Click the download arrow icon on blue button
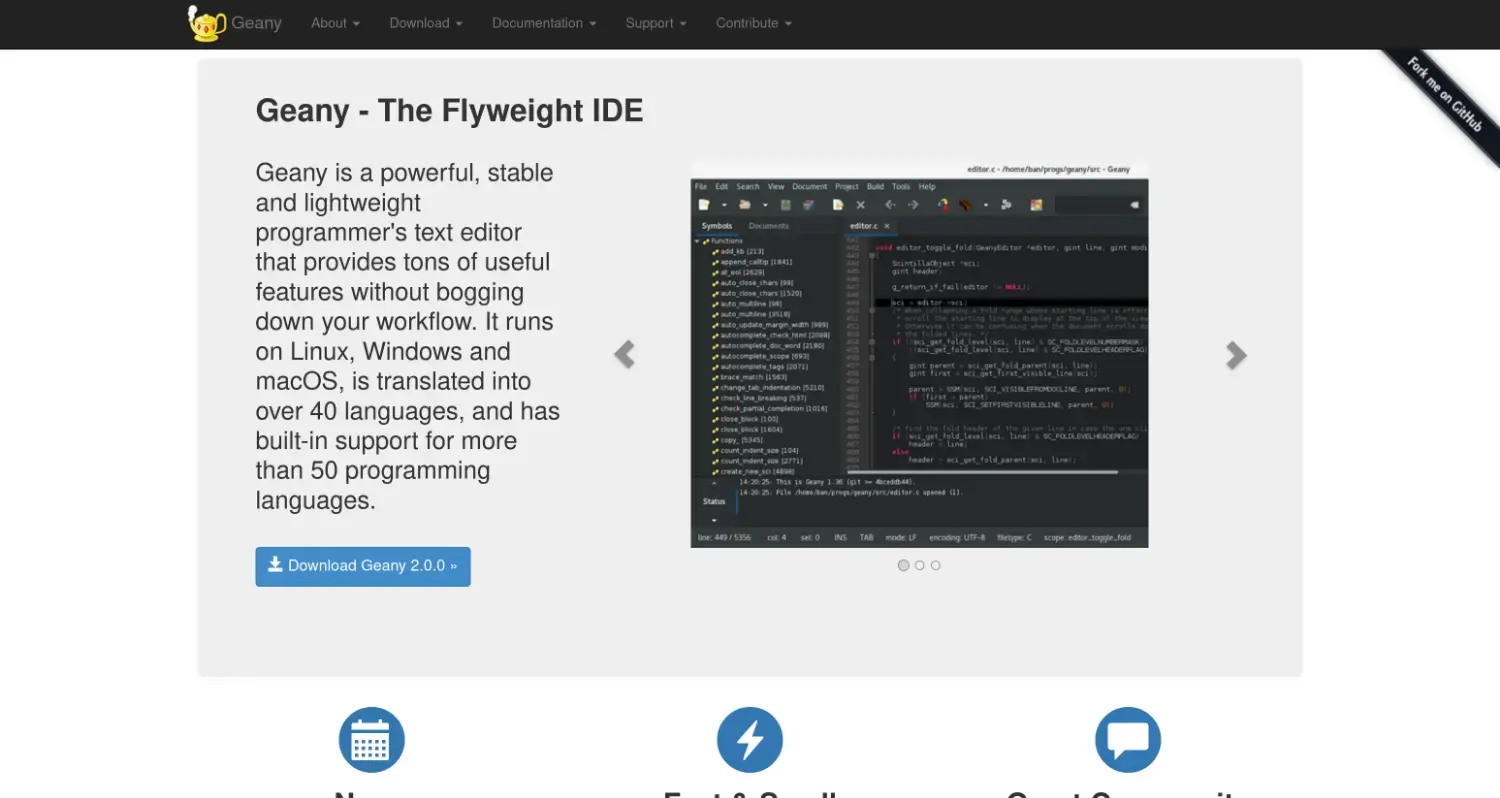Viewport: 1500px width, 798px height. [275, 565]
